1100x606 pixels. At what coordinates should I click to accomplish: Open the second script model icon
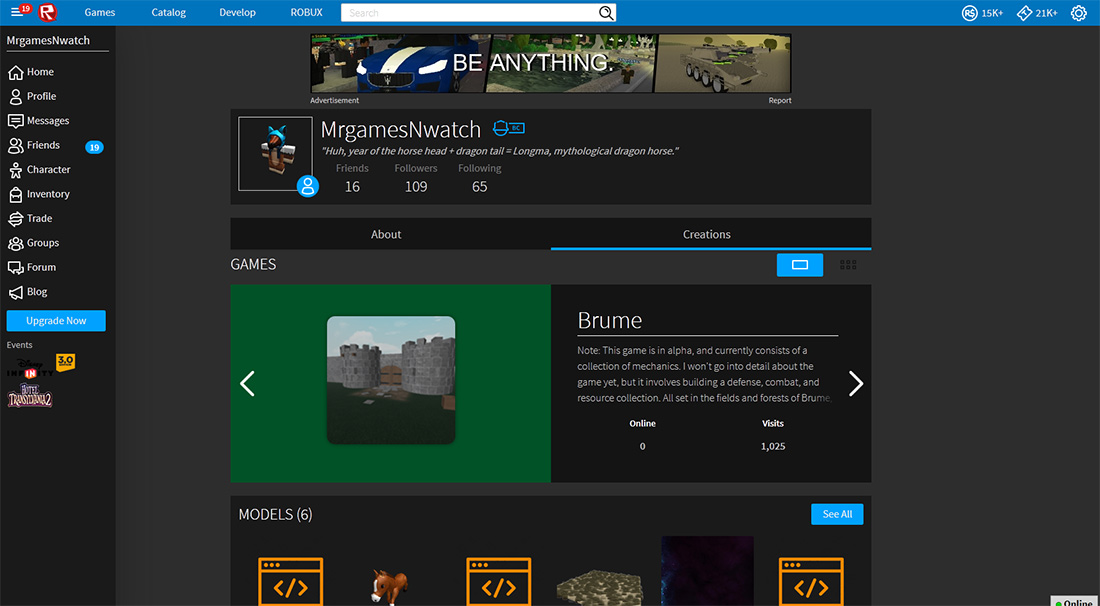click(x=499, y=581)
